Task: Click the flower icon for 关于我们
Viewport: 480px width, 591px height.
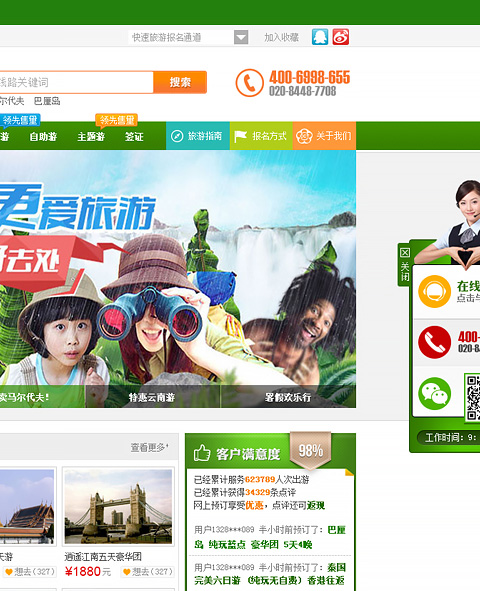Action: pos(304,136)
